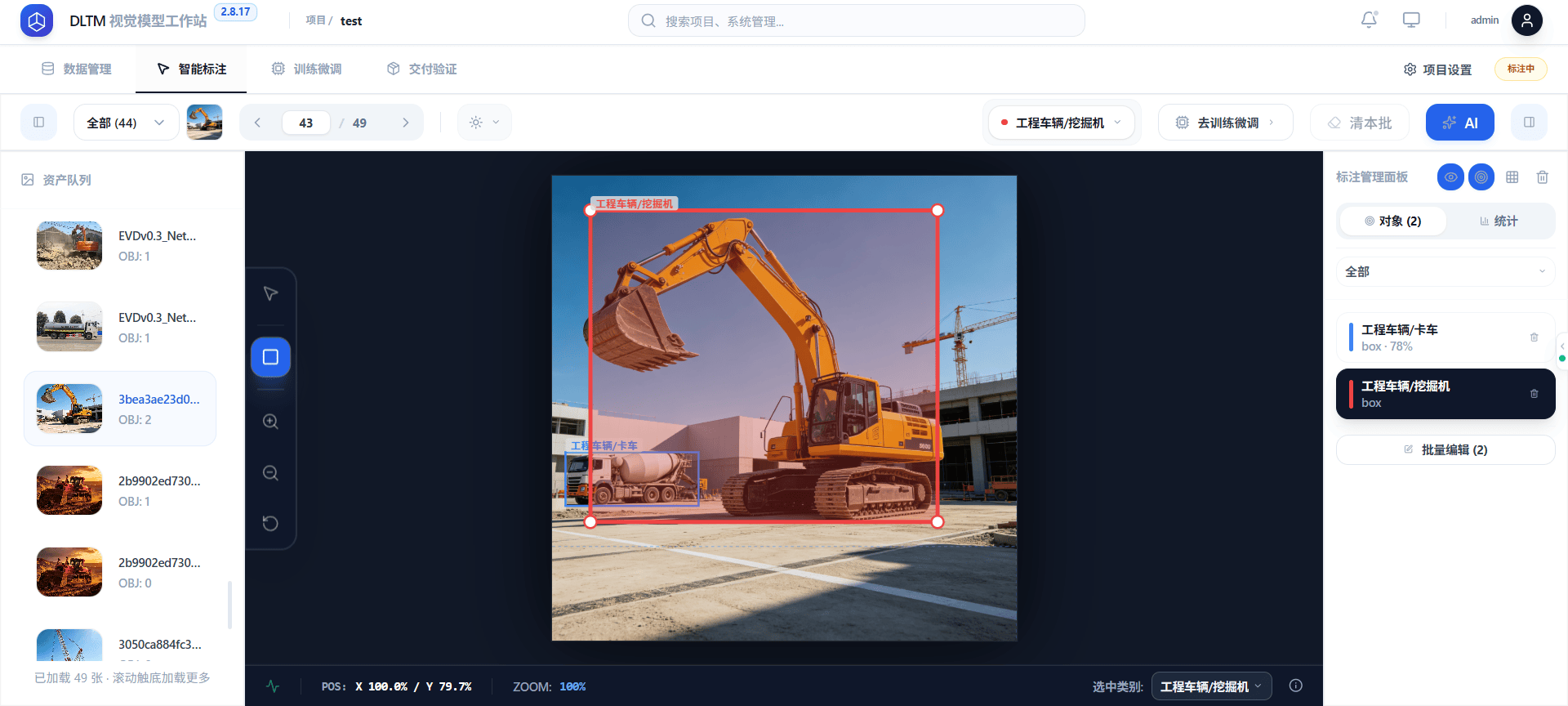Delete the 工程车辆/挖掘机 annotation
This screenshot has height=706, width=1568.
(x=1534, y=394)
